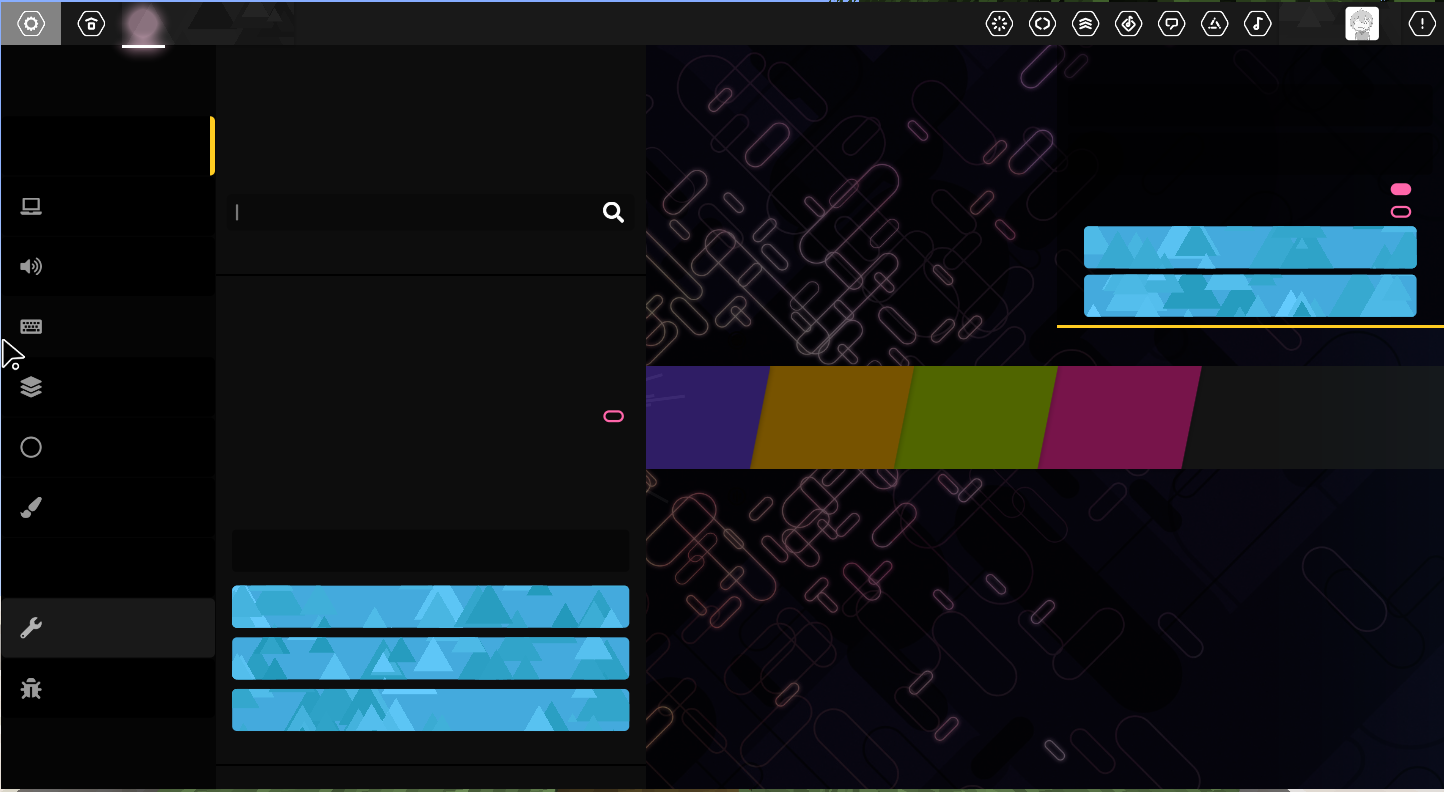Click the triangle hexagon icon in top bar
The image size is (1444, 792).
(1214, 23)
